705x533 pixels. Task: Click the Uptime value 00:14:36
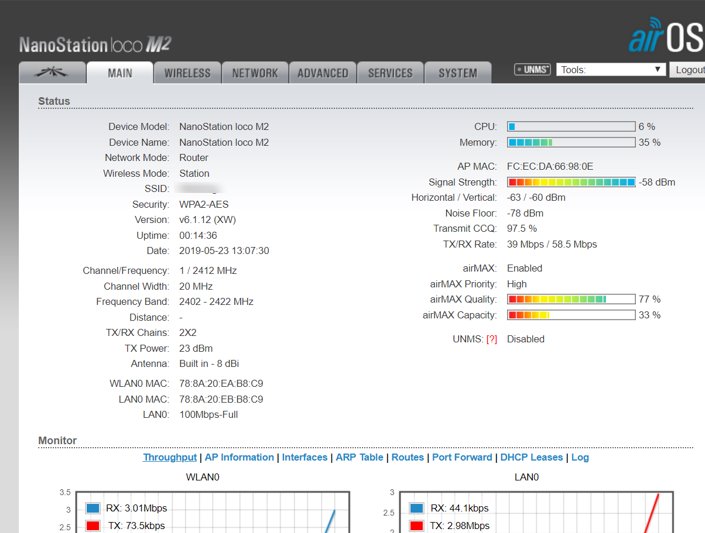point(198,236)
